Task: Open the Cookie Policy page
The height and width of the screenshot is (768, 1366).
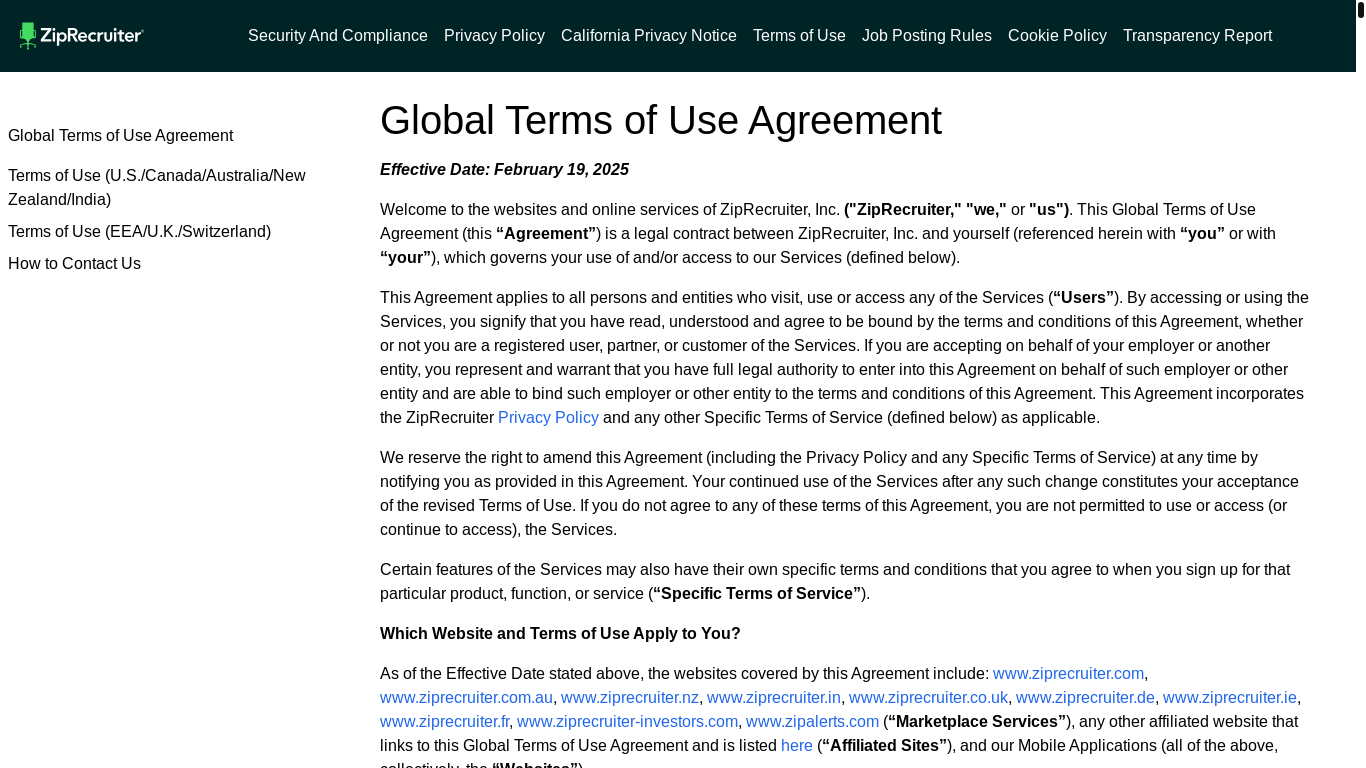Action: click(x=1057, y=36)
